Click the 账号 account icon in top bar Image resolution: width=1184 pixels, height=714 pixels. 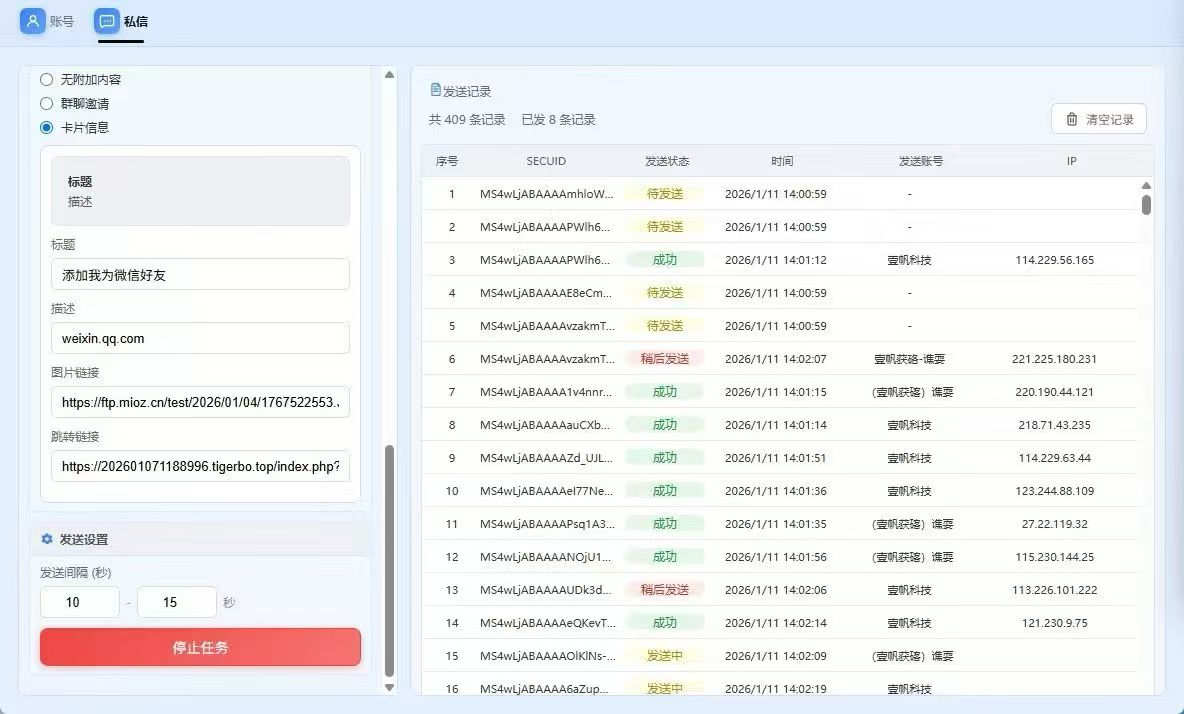(33, 21)
